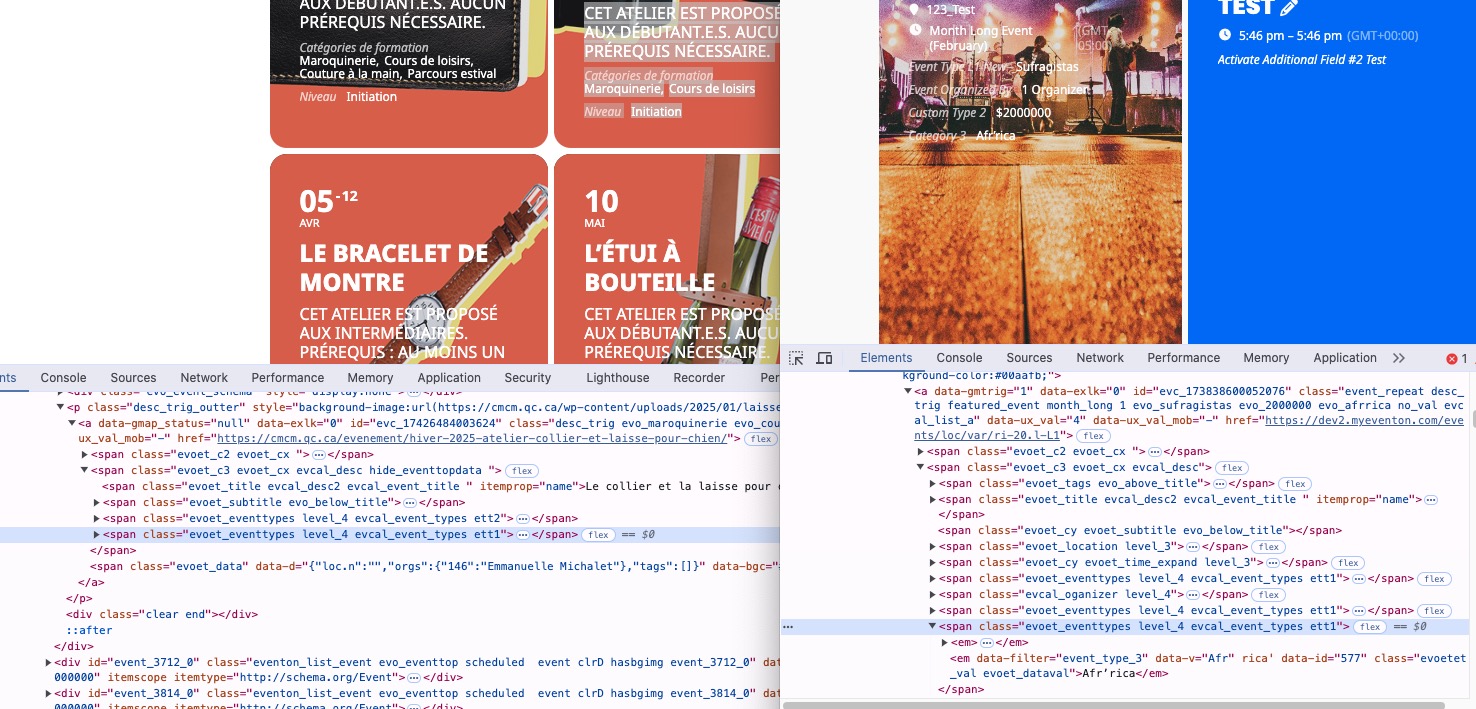The height and width of the screenshot is (709, 1476).
Task: Open Lighthouse tab in left DevTools
Action: tap(617, 378)
